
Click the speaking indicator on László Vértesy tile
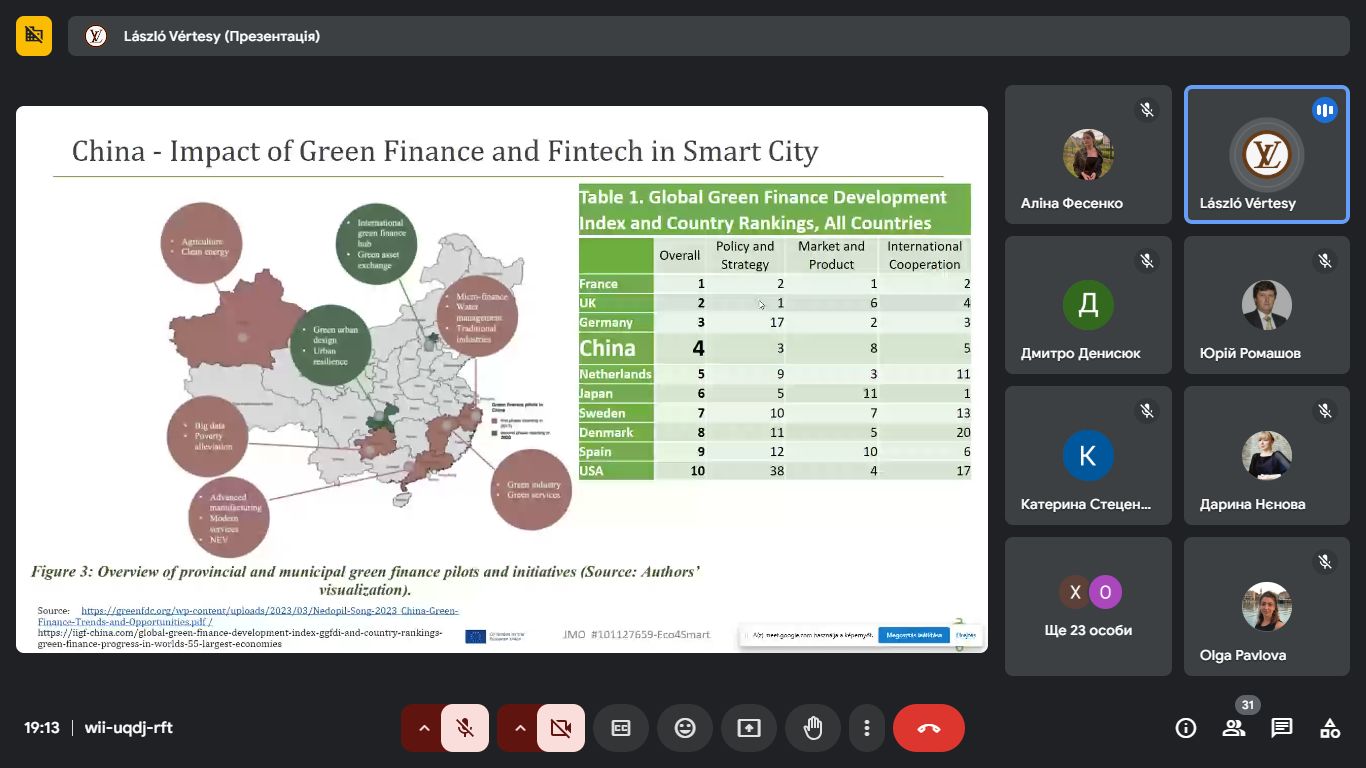tap(1325, 110)
